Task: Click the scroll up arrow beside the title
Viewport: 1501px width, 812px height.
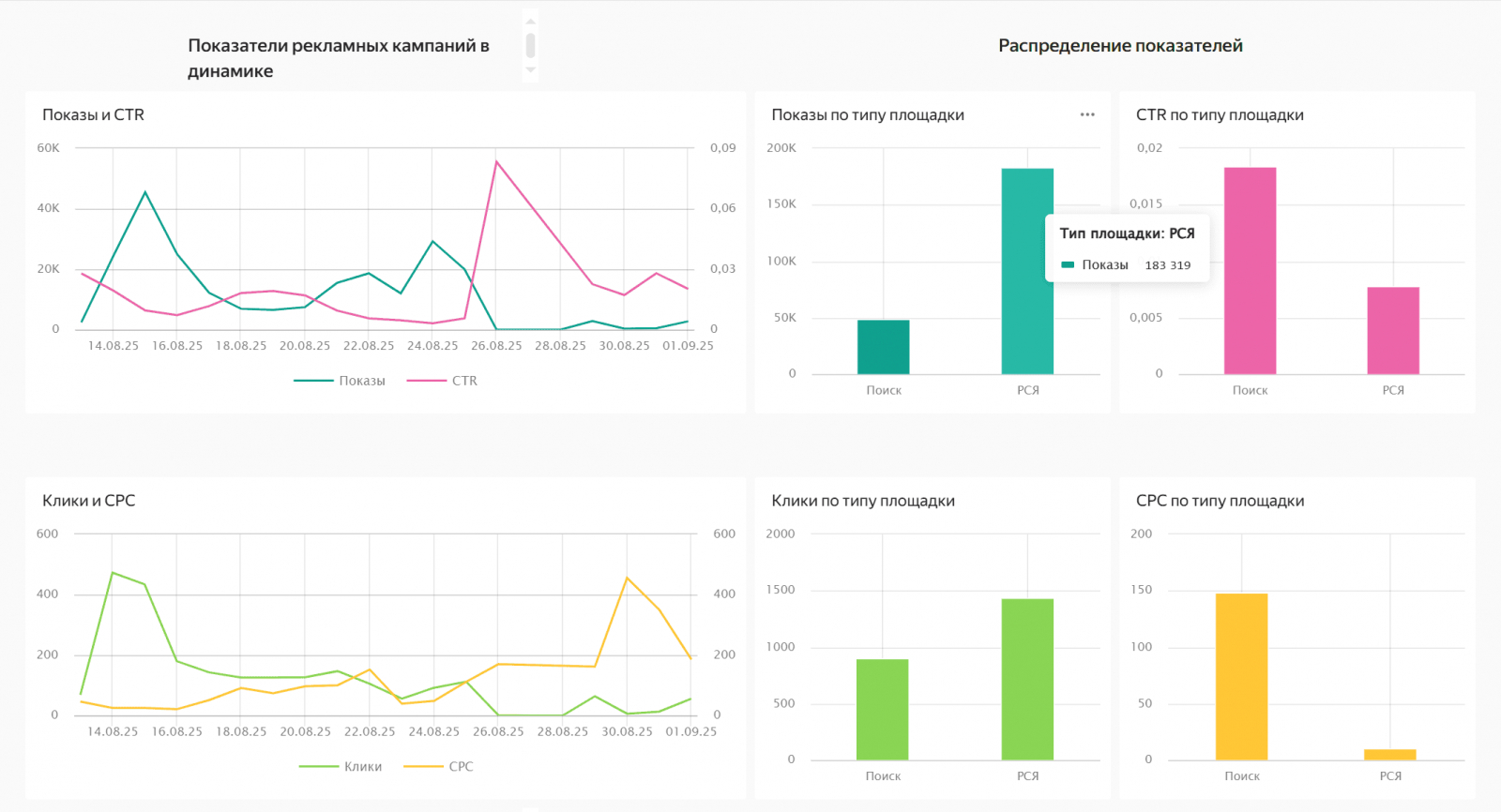Action: (x=530, y=22)
